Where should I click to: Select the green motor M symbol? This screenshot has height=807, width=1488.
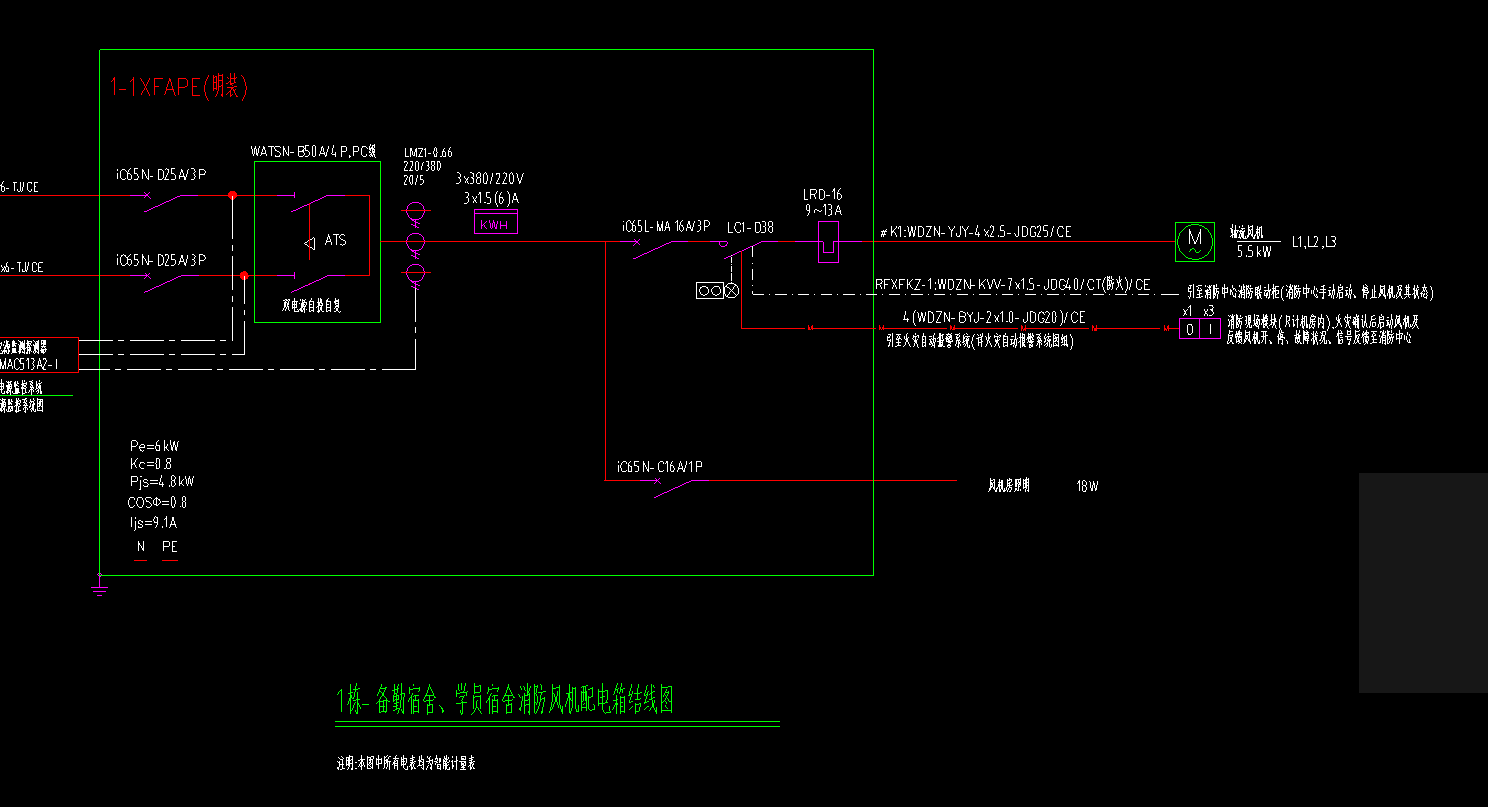coord(1194,241)
